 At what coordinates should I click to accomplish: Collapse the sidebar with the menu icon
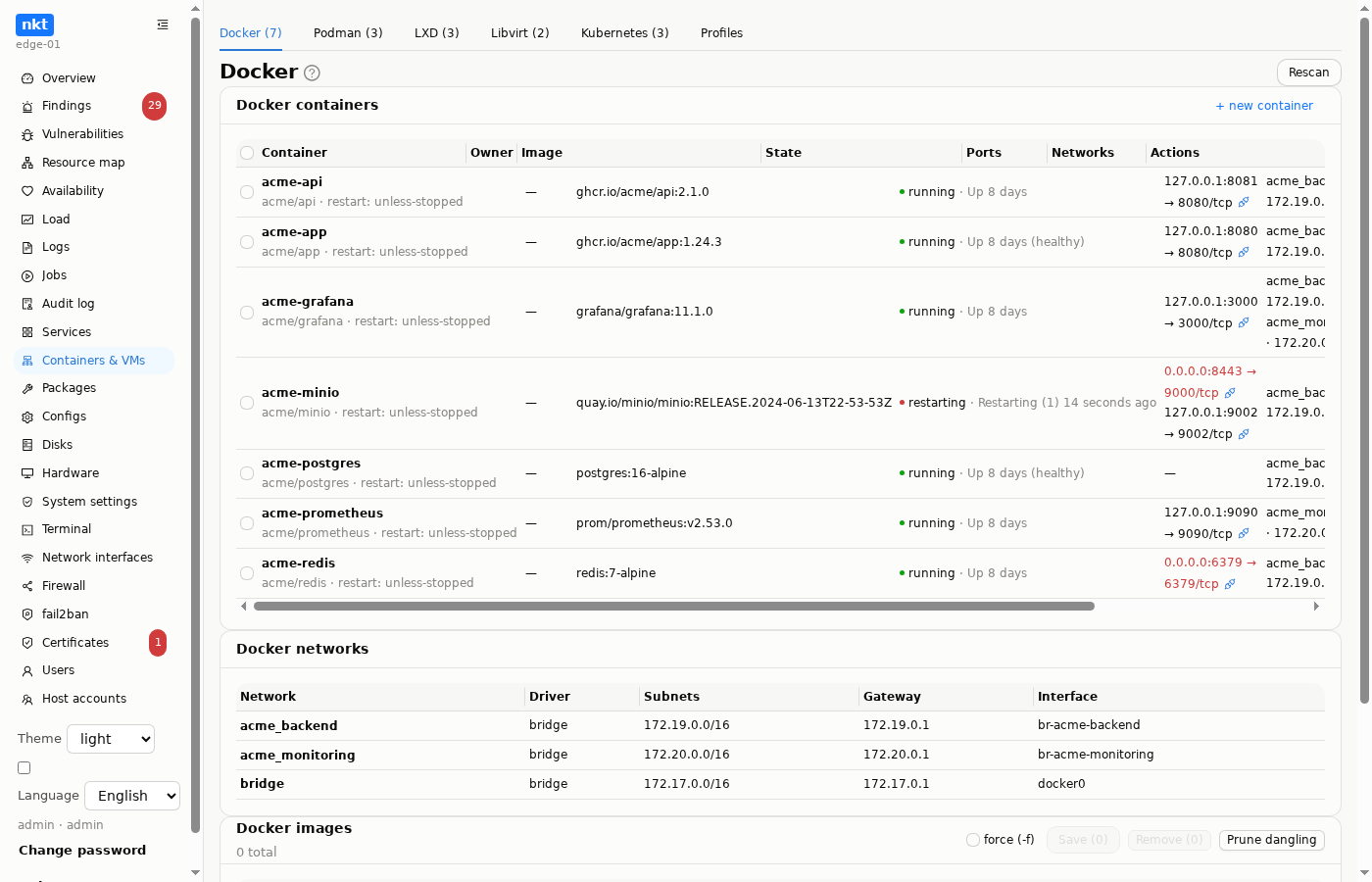tap(163, 24)
